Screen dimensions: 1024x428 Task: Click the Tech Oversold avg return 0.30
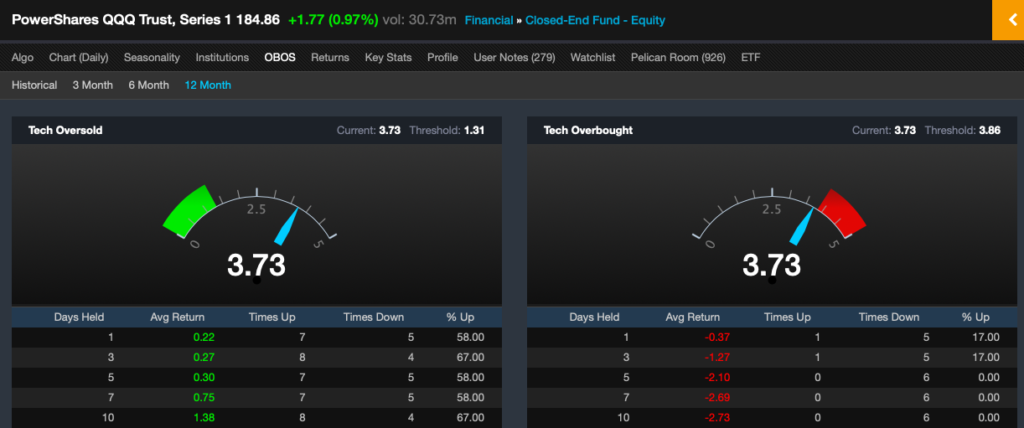[x=204, y=377]
